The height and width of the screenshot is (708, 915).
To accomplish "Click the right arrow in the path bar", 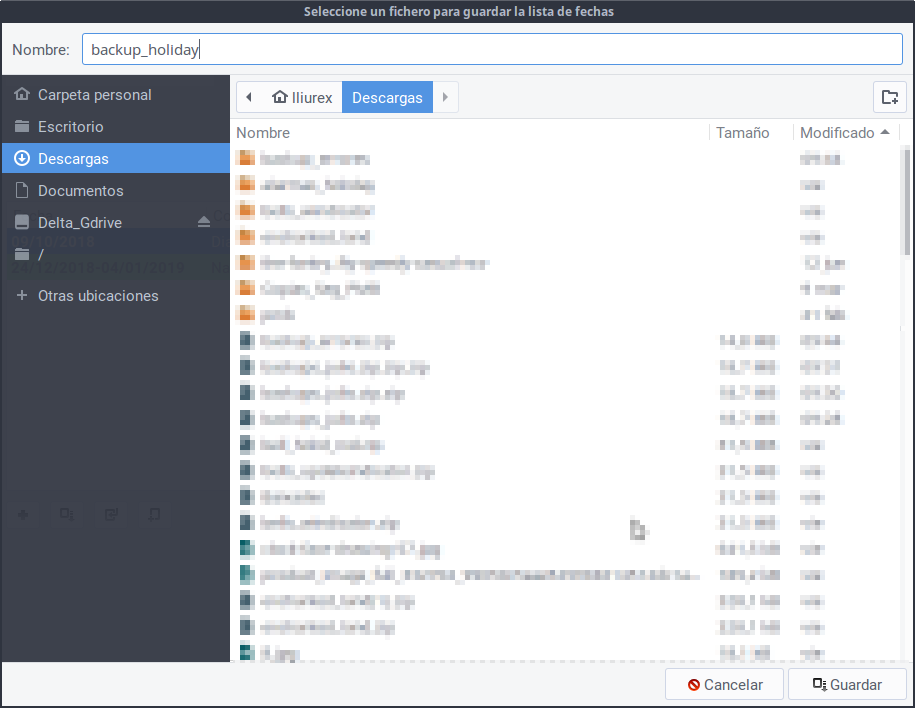I will coord(445,98).
